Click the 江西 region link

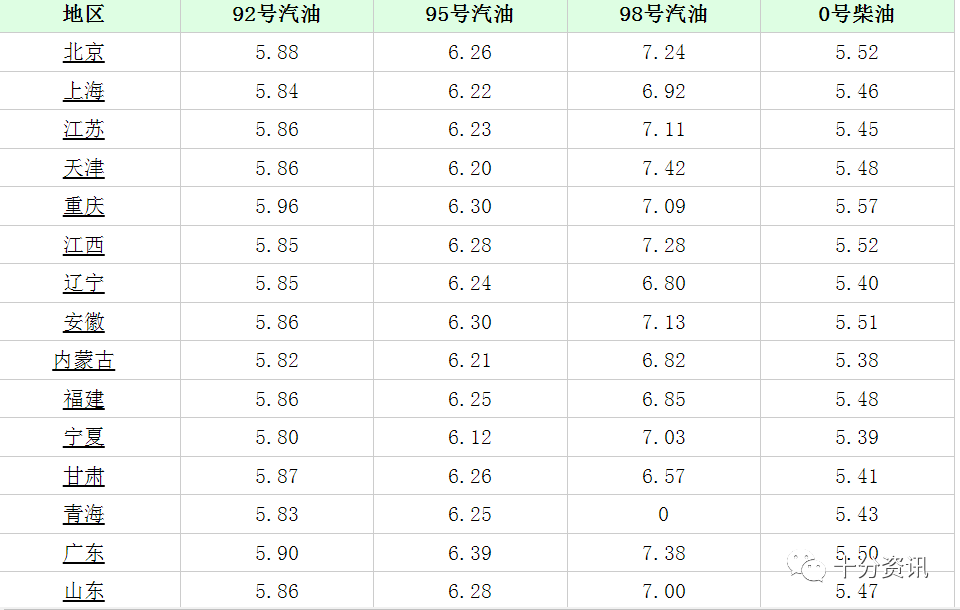pos(84,246)
